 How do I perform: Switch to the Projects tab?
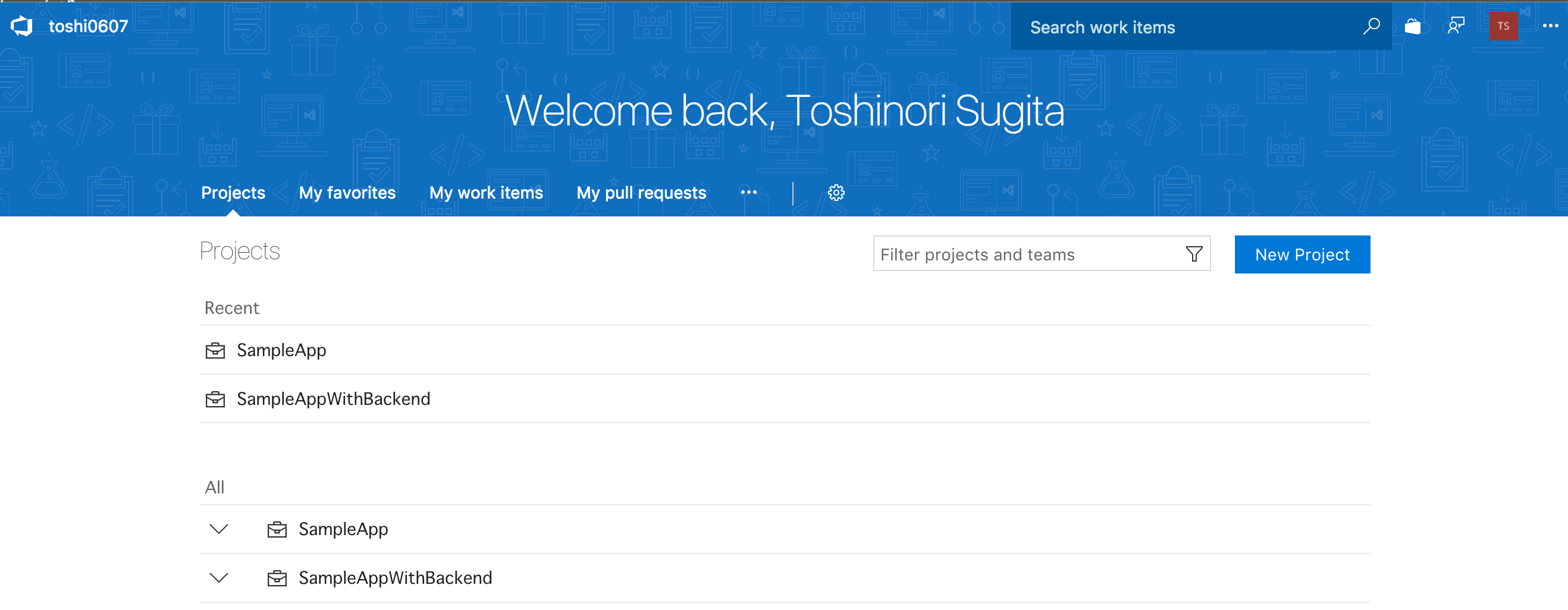tap(233, 193)
